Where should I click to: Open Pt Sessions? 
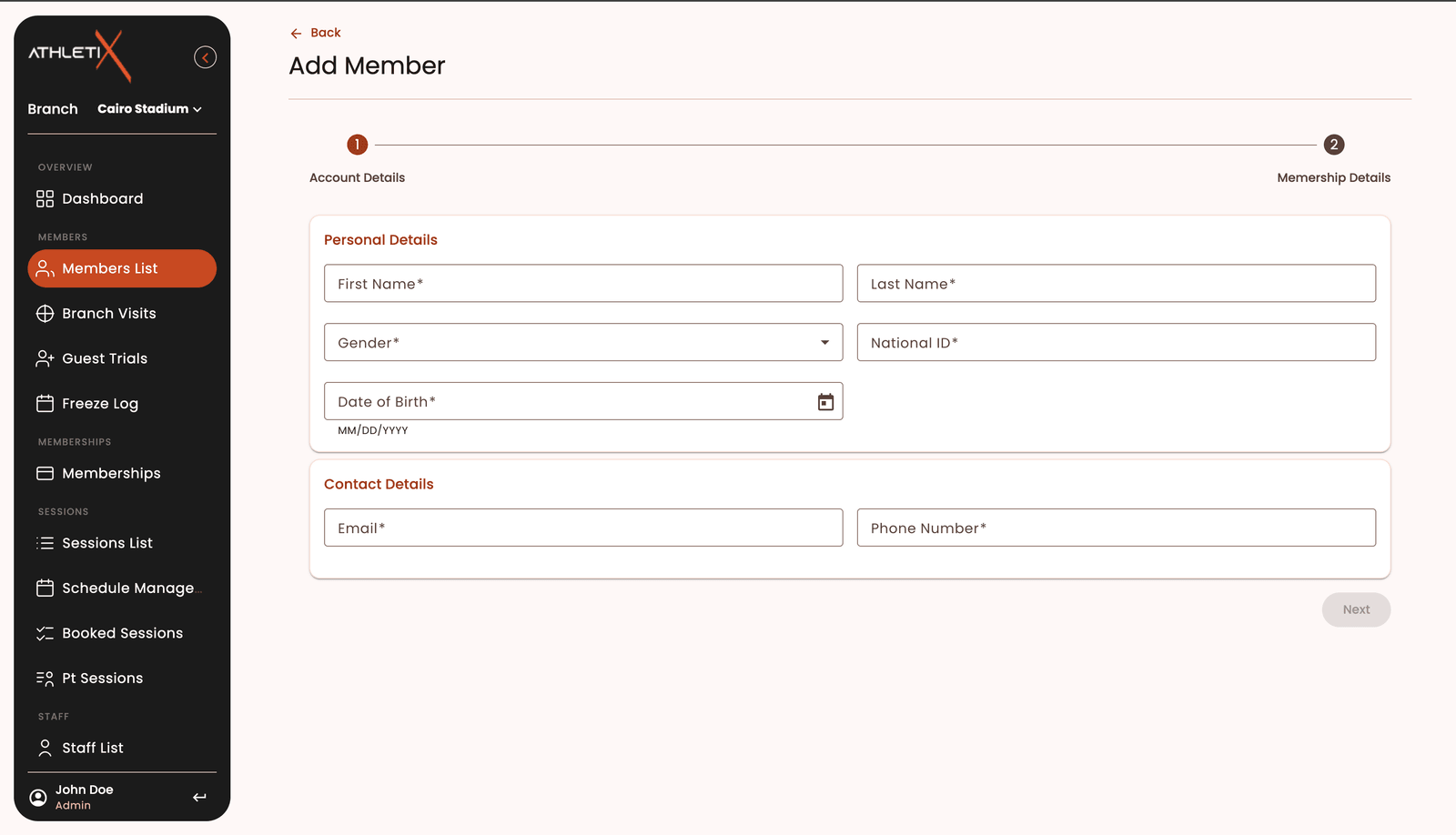[x=122, y=678]
